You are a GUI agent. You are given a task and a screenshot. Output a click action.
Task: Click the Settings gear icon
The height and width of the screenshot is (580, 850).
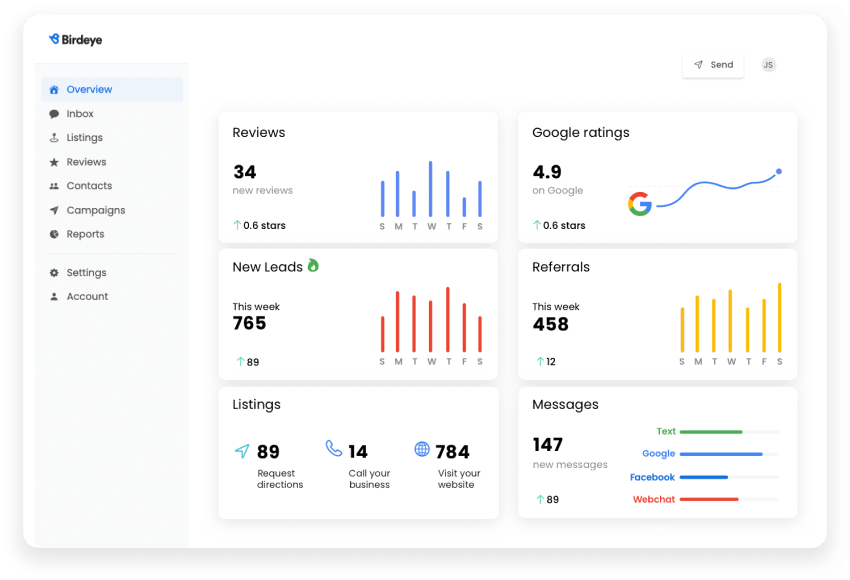click(x=54, y=273)
